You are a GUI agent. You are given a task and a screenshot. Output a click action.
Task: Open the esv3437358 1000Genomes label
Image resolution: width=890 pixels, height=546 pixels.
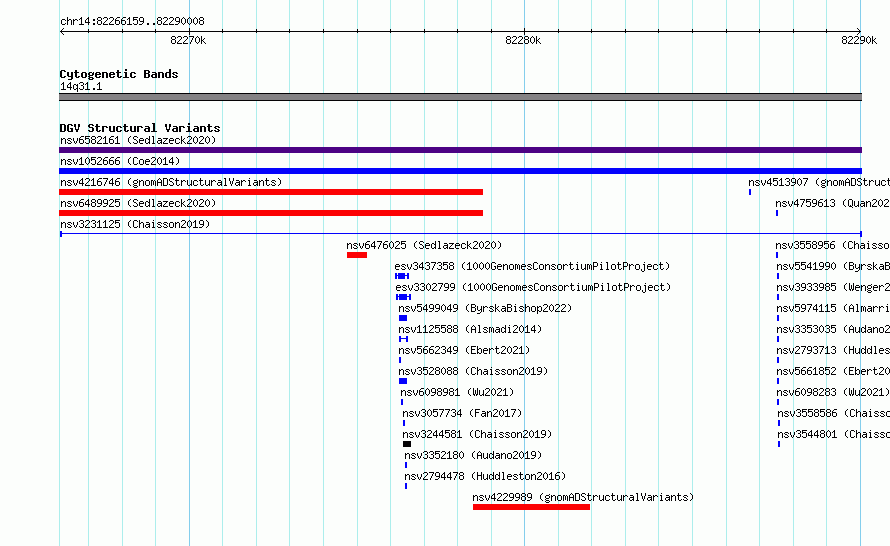point(532,266)
